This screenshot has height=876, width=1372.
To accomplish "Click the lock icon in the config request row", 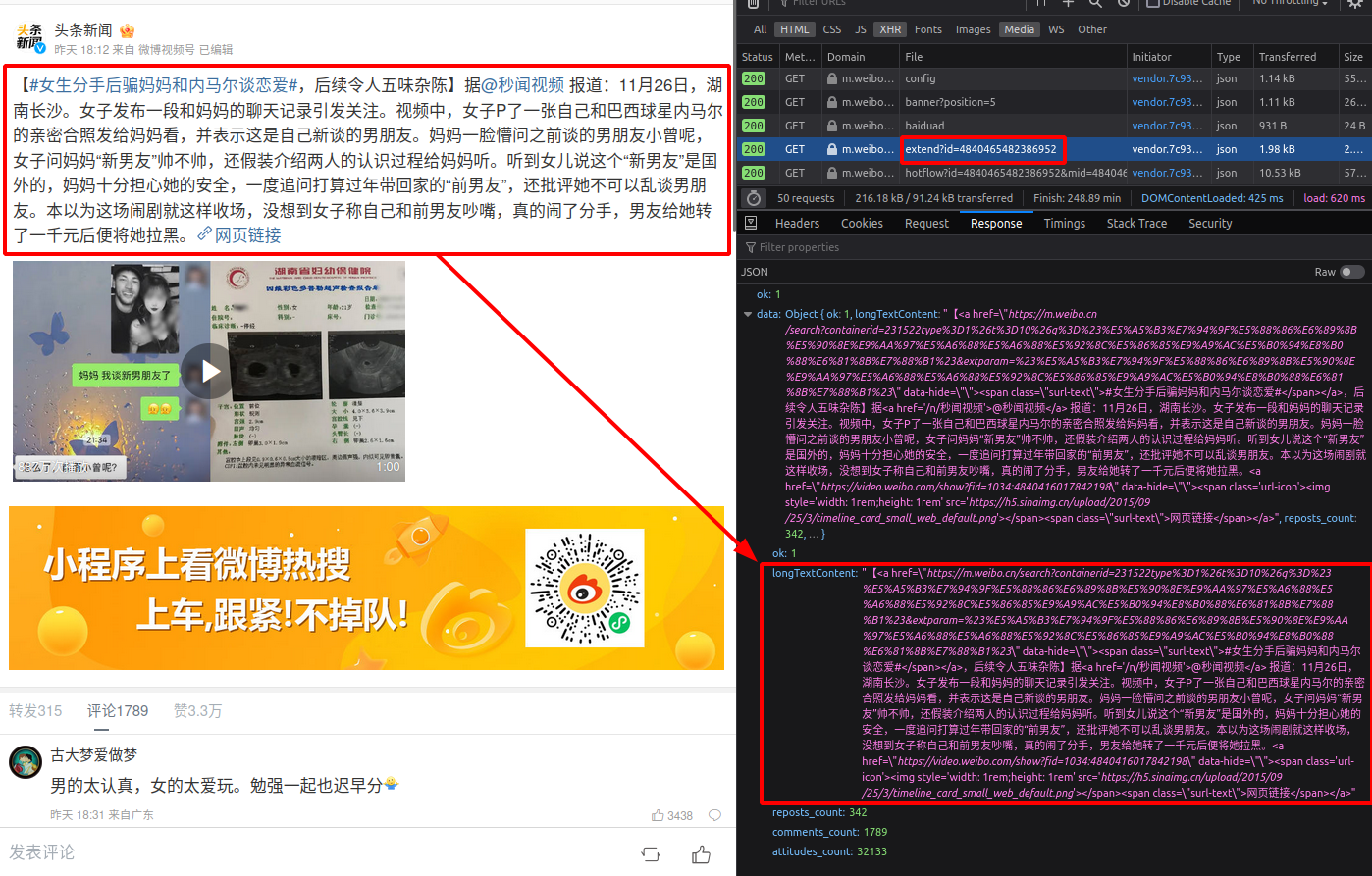I will point(832,78).
